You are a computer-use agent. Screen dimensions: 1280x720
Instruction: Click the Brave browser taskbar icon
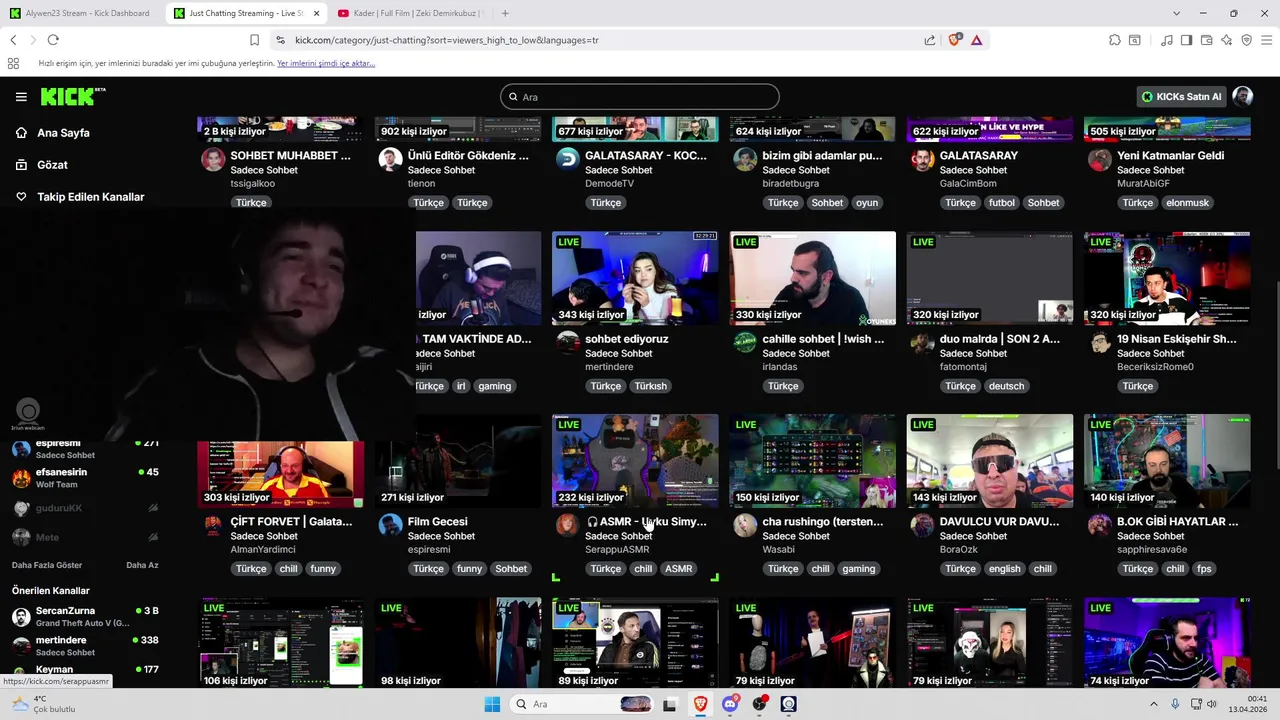700,704
